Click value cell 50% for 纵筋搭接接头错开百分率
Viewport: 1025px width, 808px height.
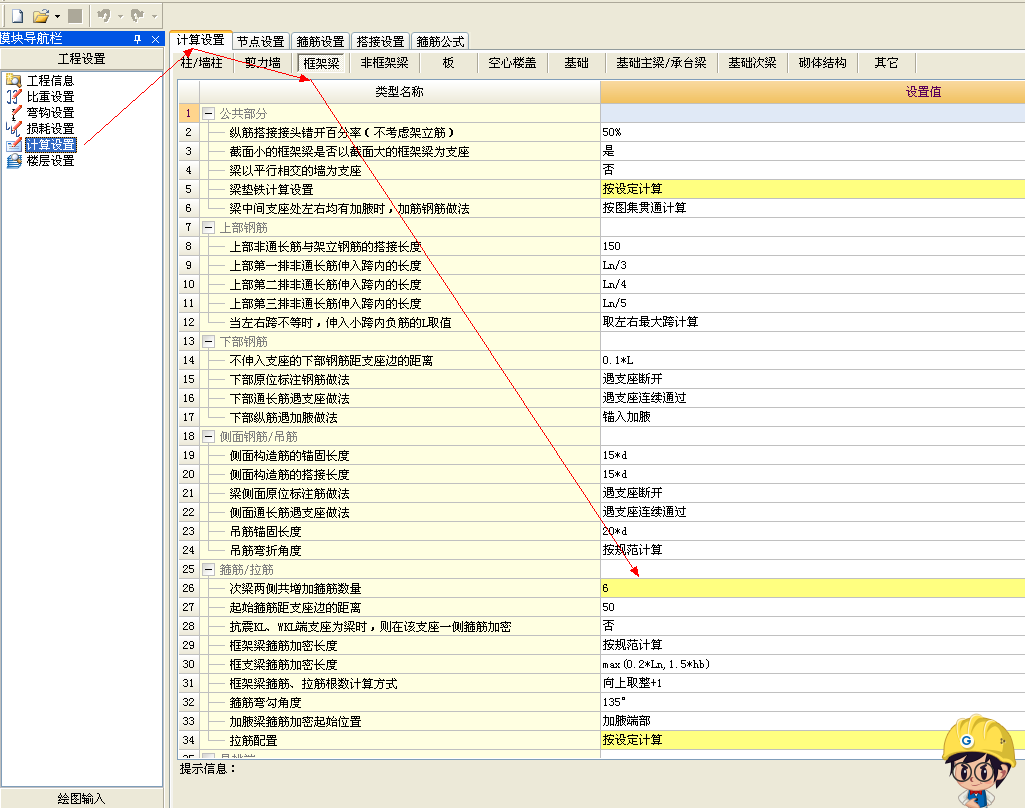[813, 132]
